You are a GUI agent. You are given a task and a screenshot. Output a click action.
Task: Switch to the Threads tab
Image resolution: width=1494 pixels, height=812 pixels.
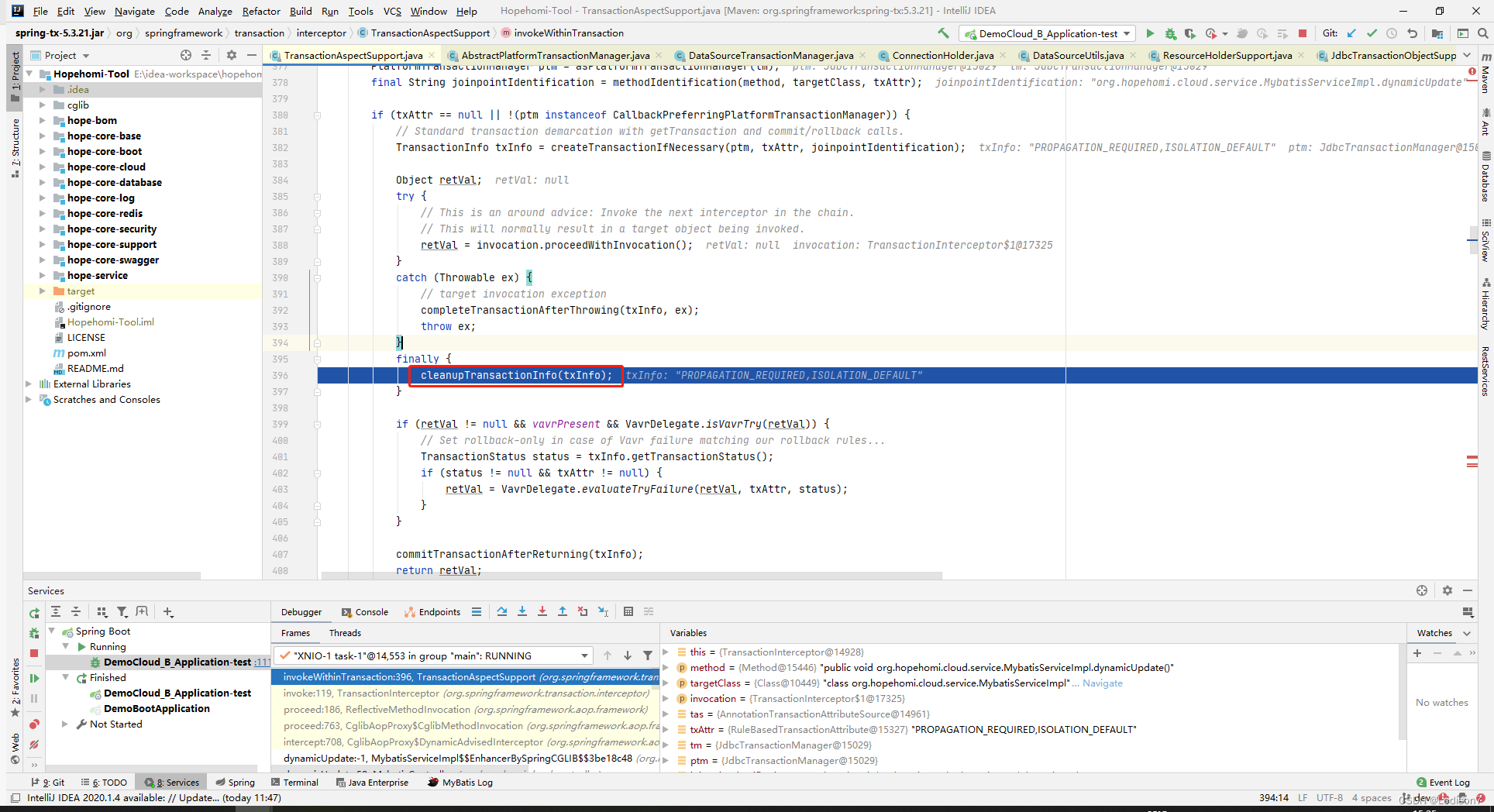[345, 633]
